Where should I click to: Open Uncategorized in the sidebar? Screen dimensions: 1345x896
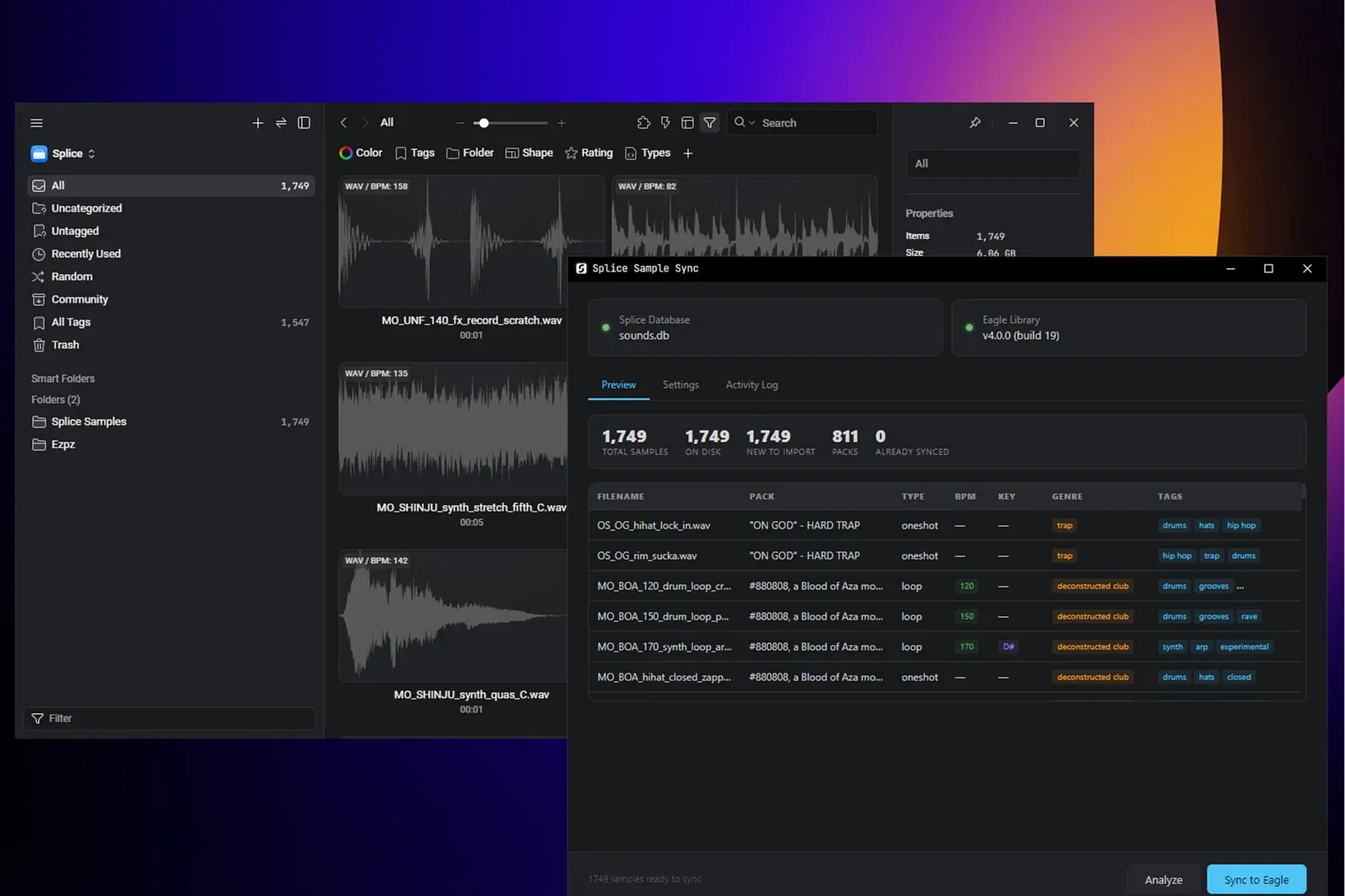[169, 208]
